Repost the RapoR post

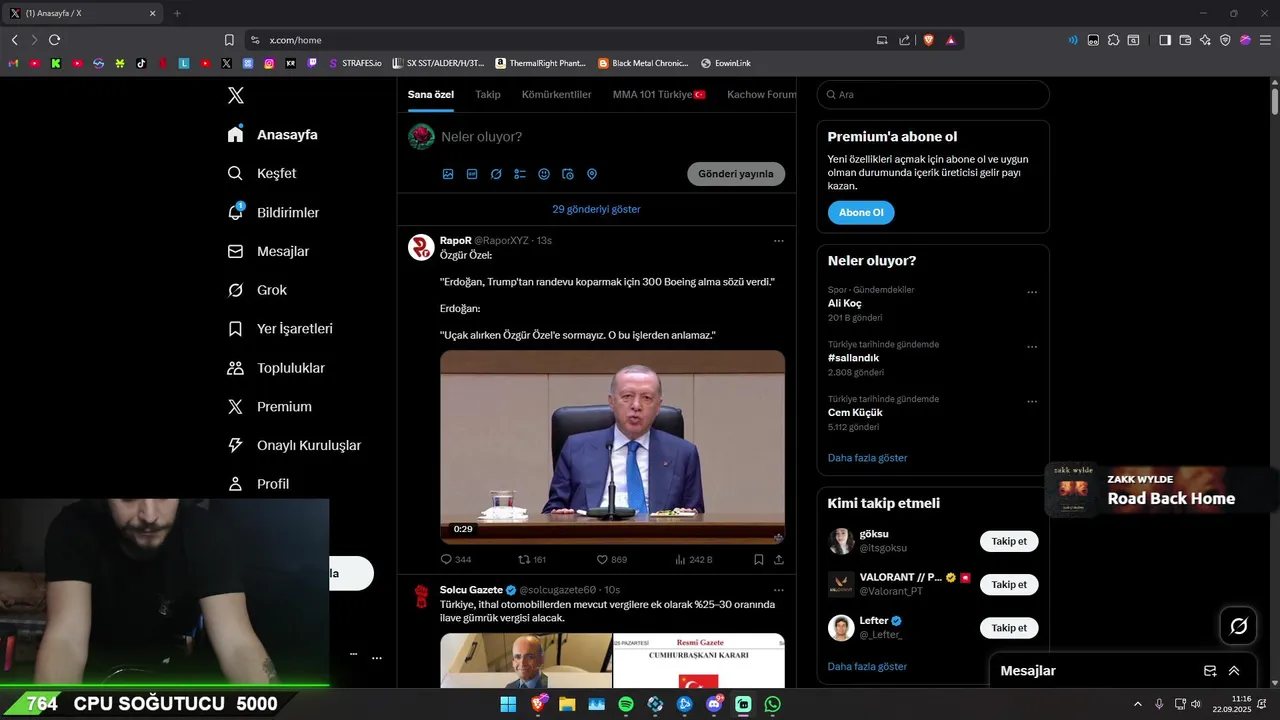(532, 560)
